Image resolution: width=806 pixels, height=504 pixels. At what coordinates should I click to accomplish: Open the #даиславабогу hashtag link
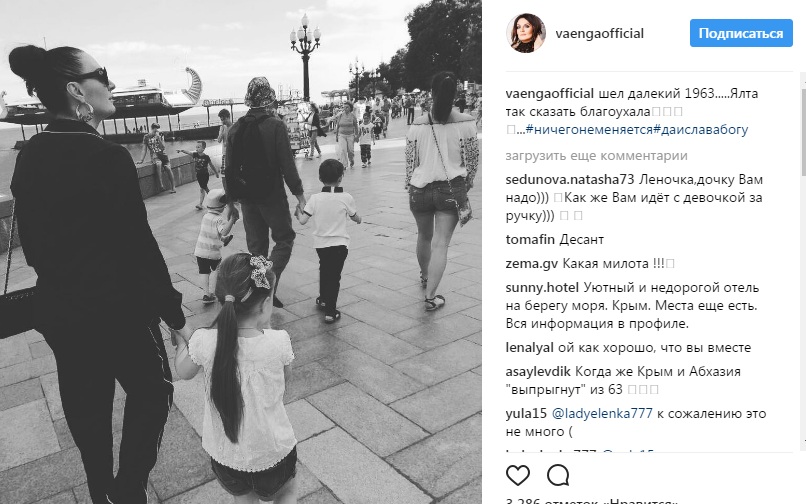701,130
